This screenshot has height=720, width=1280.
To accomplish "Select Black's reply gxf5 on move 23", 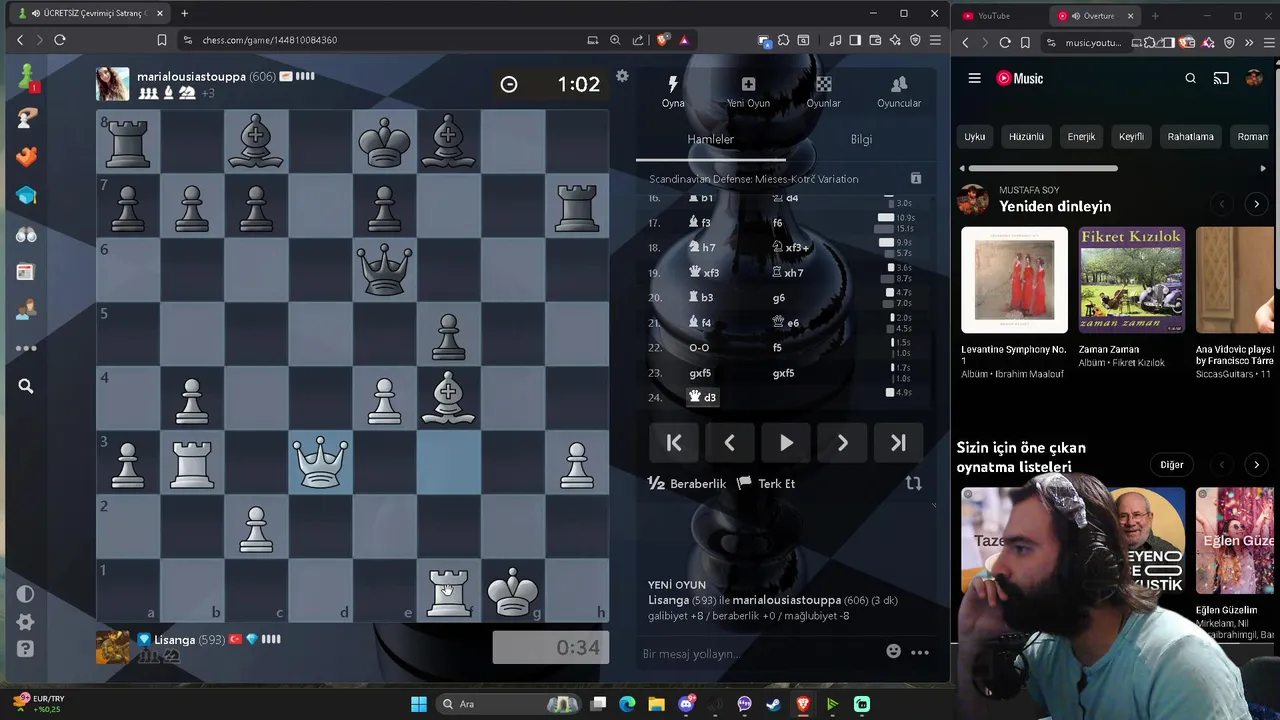I will point(784,373).
